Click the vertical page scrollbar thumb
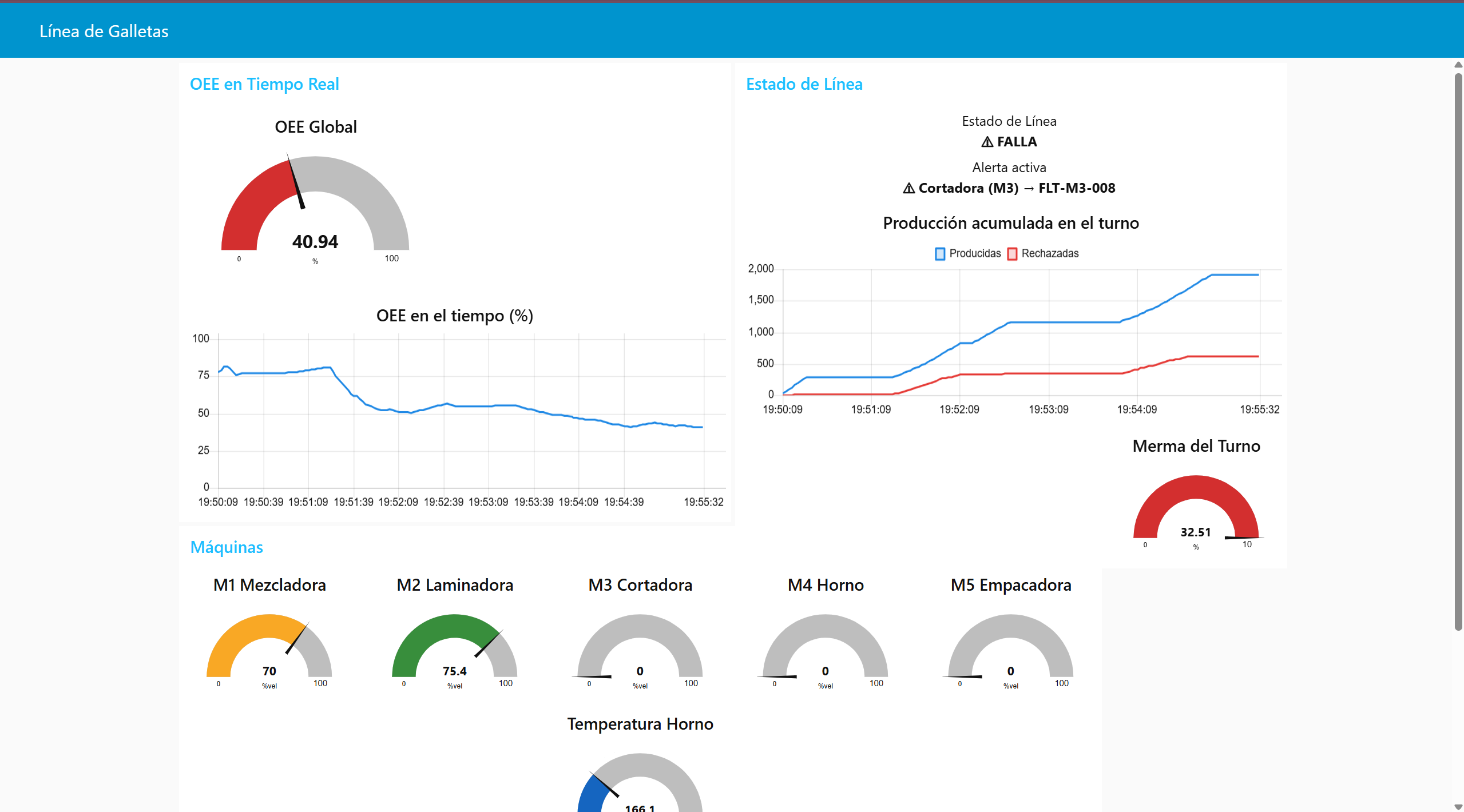Viewport: 1464px width, 812px height. point(1458,352)
